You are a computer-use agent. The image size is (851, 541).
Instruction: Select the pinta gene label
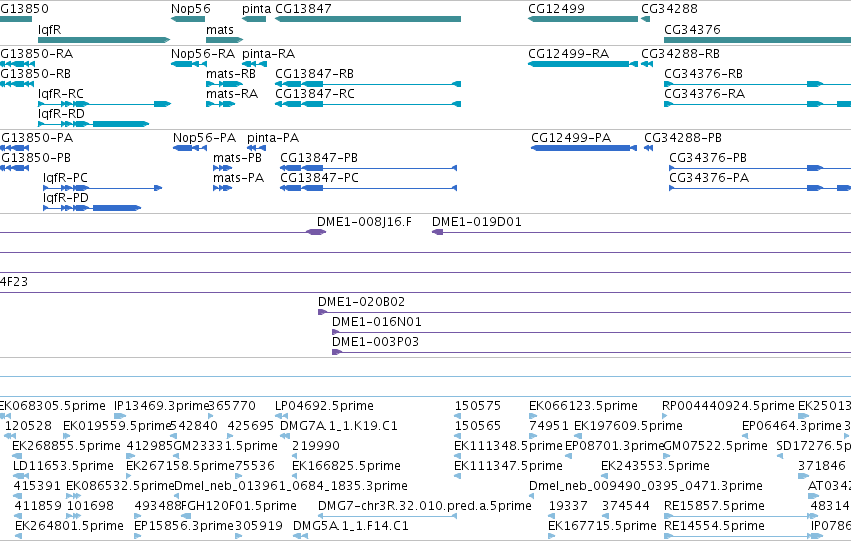coord(256,9)
